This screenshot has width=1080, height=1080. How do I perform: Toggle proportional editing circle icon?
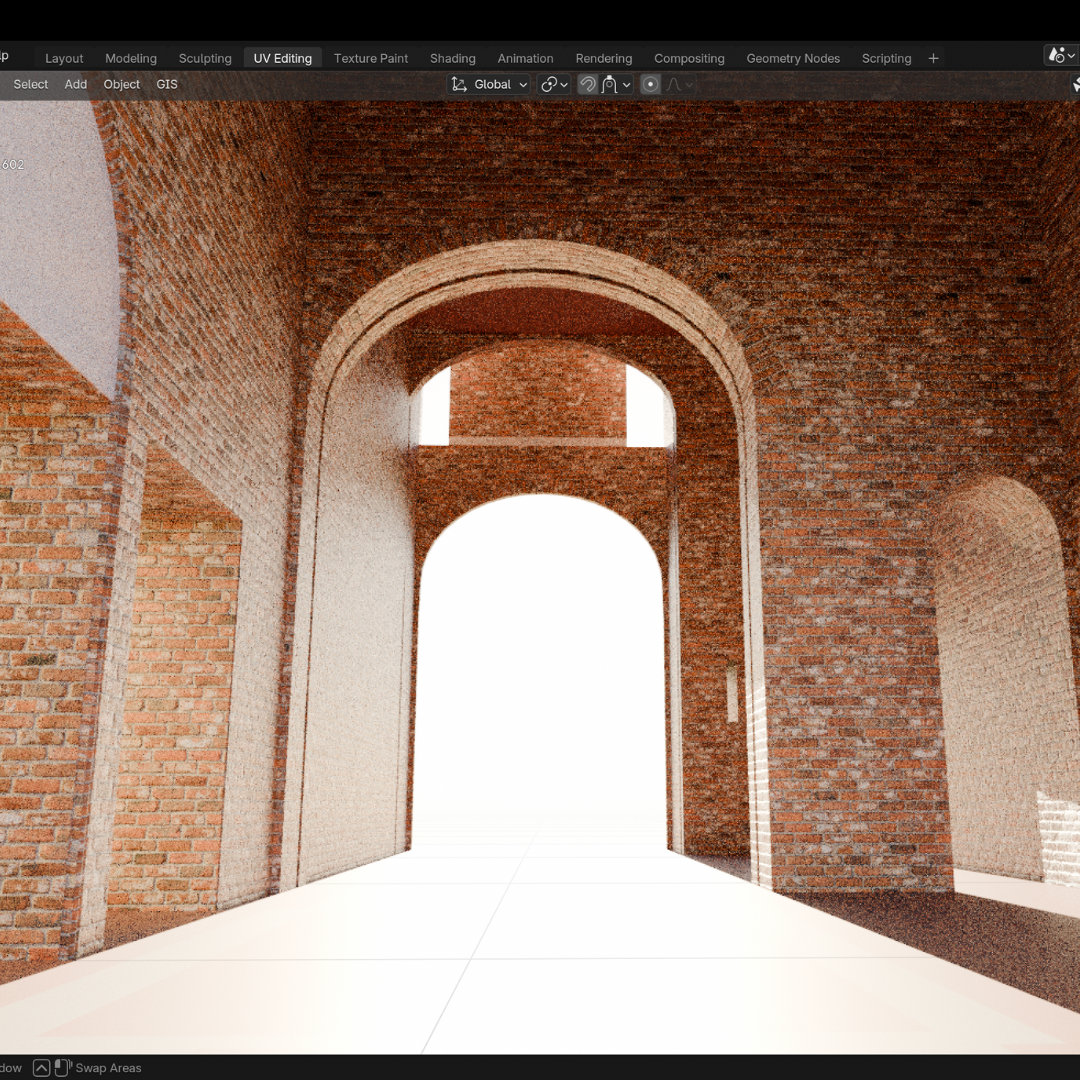click(x=650, y=85)
